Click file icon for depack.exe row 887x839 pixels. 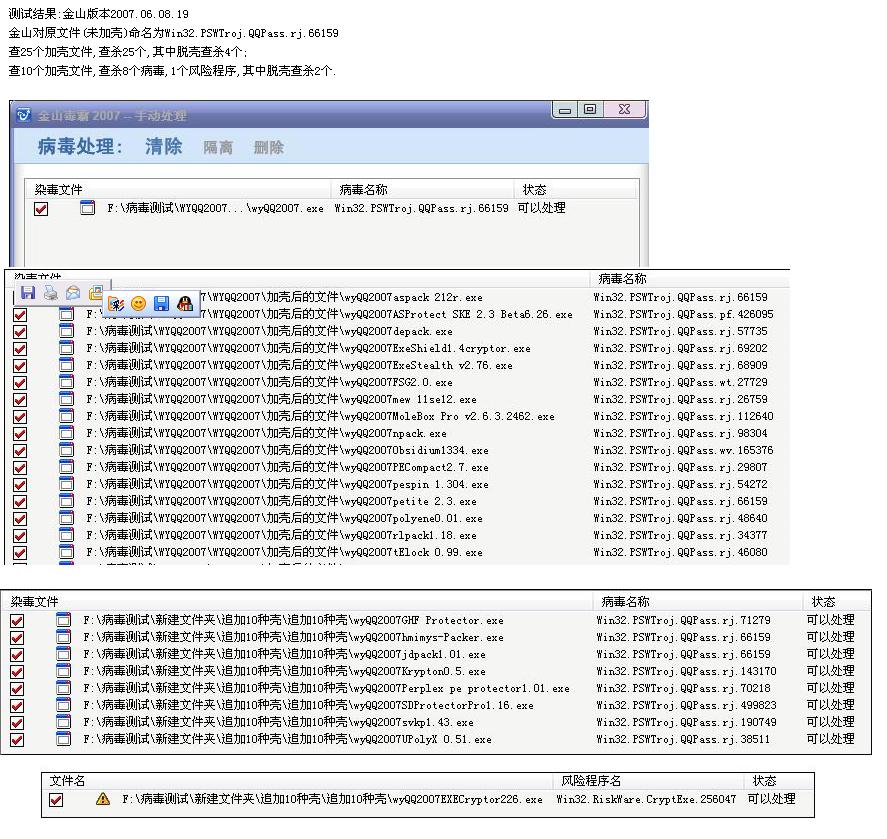66,331
